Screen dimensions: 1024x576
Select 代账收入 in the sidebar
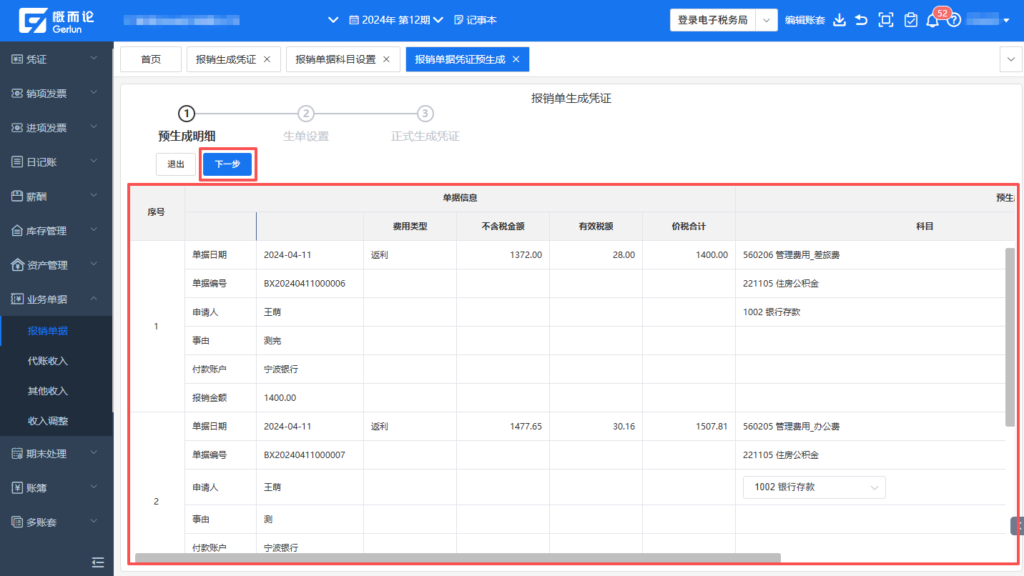tap(48, 361)
